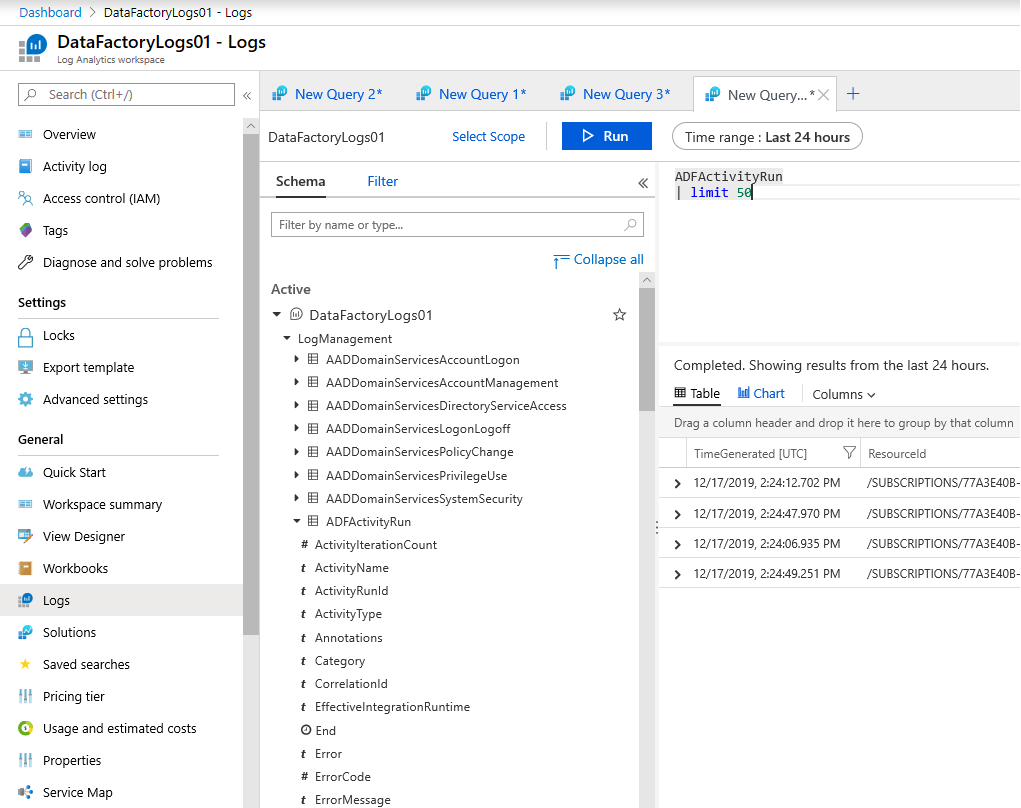Expand the AADDomainServicesAccountLogon table
This screenshot has height=808, width=1021.
pos(297,360)
